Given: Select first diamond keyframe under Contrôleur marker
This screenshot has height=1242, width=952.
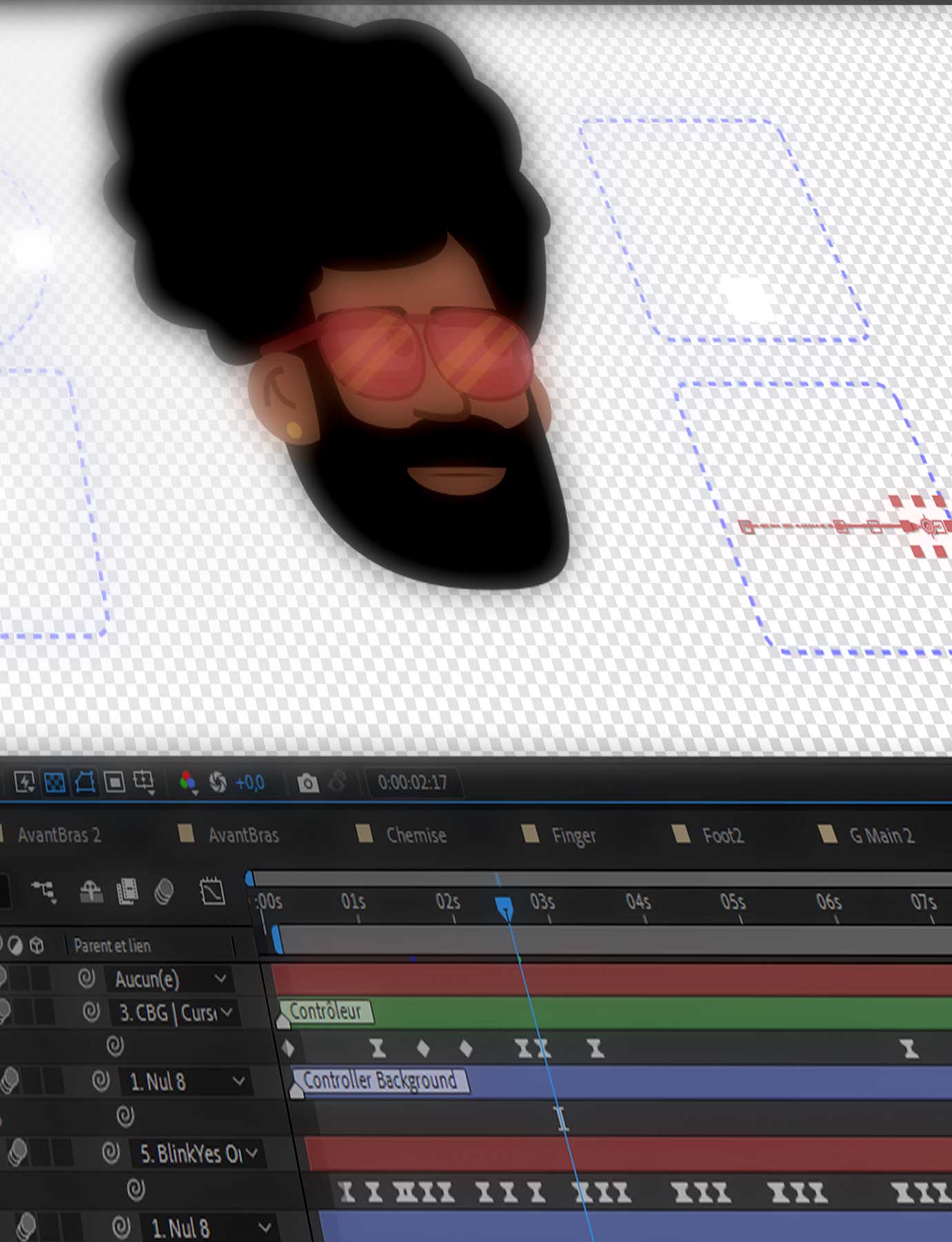Looking at the screenshot, I should [x=288, y=1049].
